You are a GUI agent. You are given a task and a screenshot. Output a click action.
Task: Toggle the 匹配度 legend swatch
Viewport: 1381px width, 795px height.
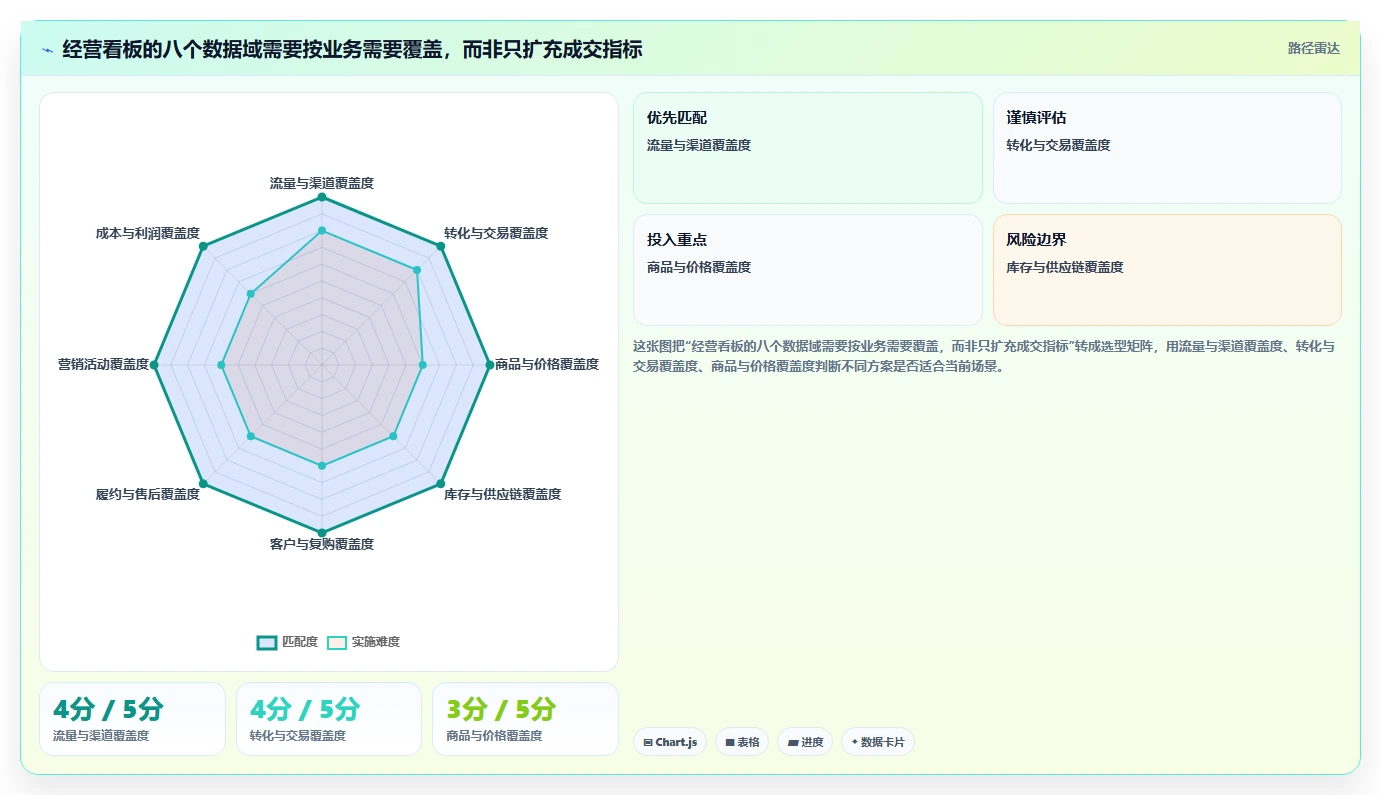pos(267,642)
